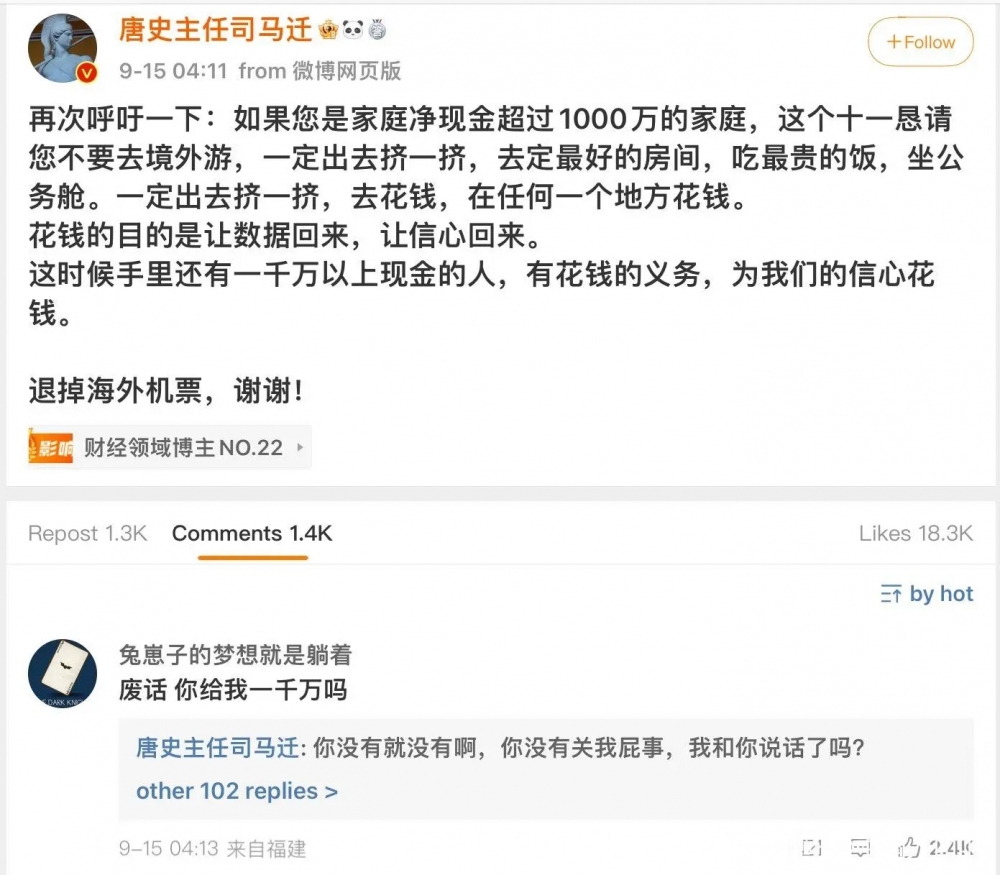Click the orange influence badge icon
The width and height of the screenshot is (1000, 875).
pos(50,448)
